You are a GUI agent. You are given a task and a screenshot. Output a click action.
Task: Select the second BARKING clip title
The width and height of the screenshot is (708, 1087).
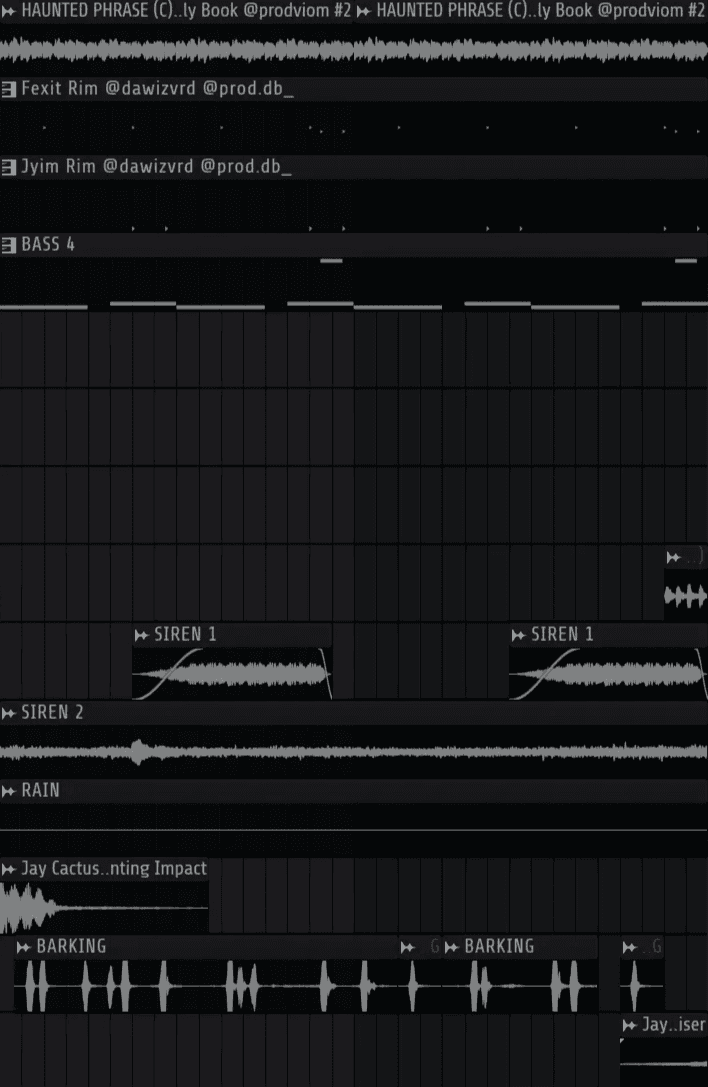(499, 946)
